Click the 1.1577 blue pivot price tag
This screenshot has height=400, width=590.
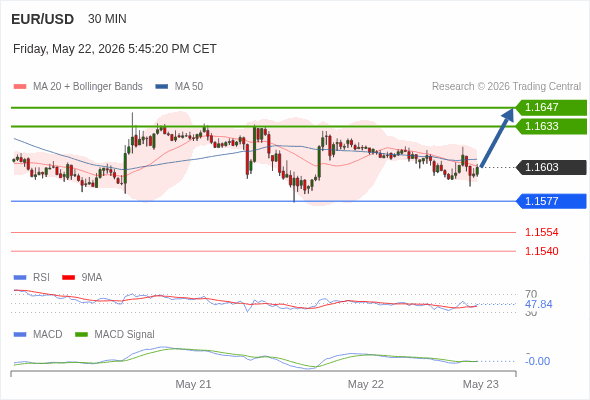point(551,201)
